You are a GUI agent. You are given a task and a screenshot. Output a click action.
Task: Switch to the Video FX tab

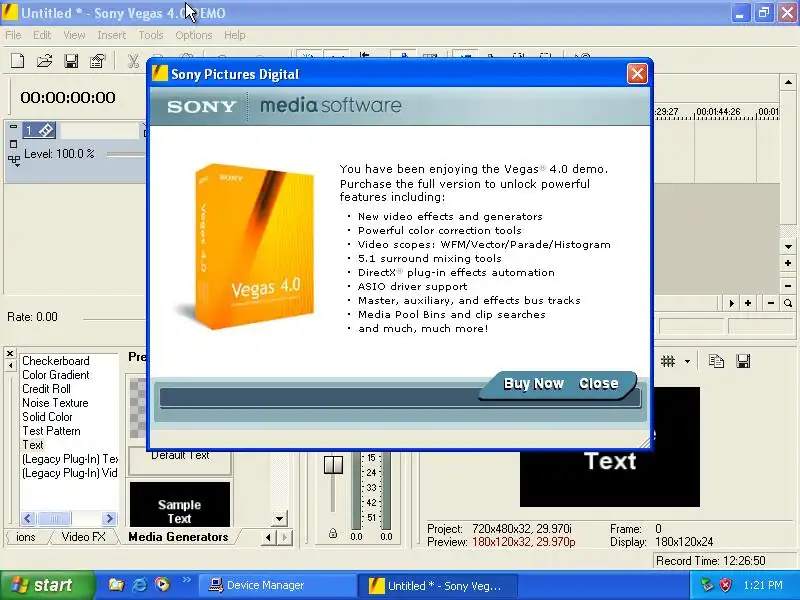[x=83, y=537]
